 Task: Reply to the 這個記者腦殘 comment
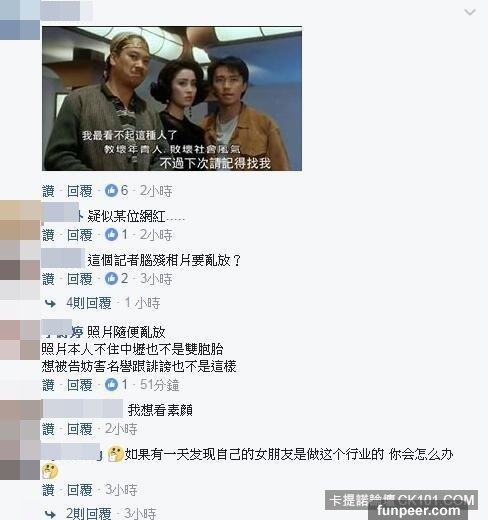click(x=80, y=279)
